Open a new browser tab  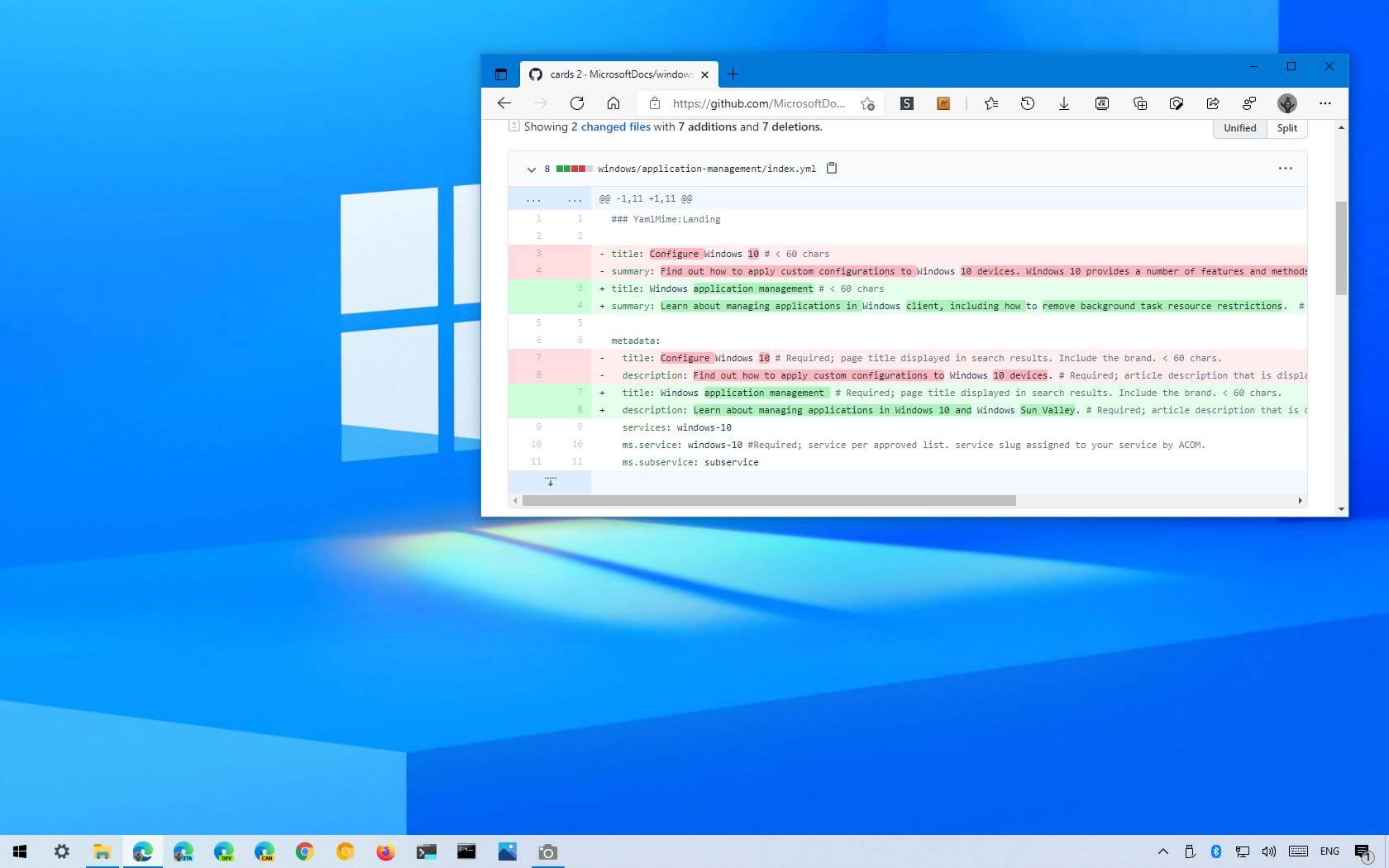pyautogui.click(x=733, y=74)
